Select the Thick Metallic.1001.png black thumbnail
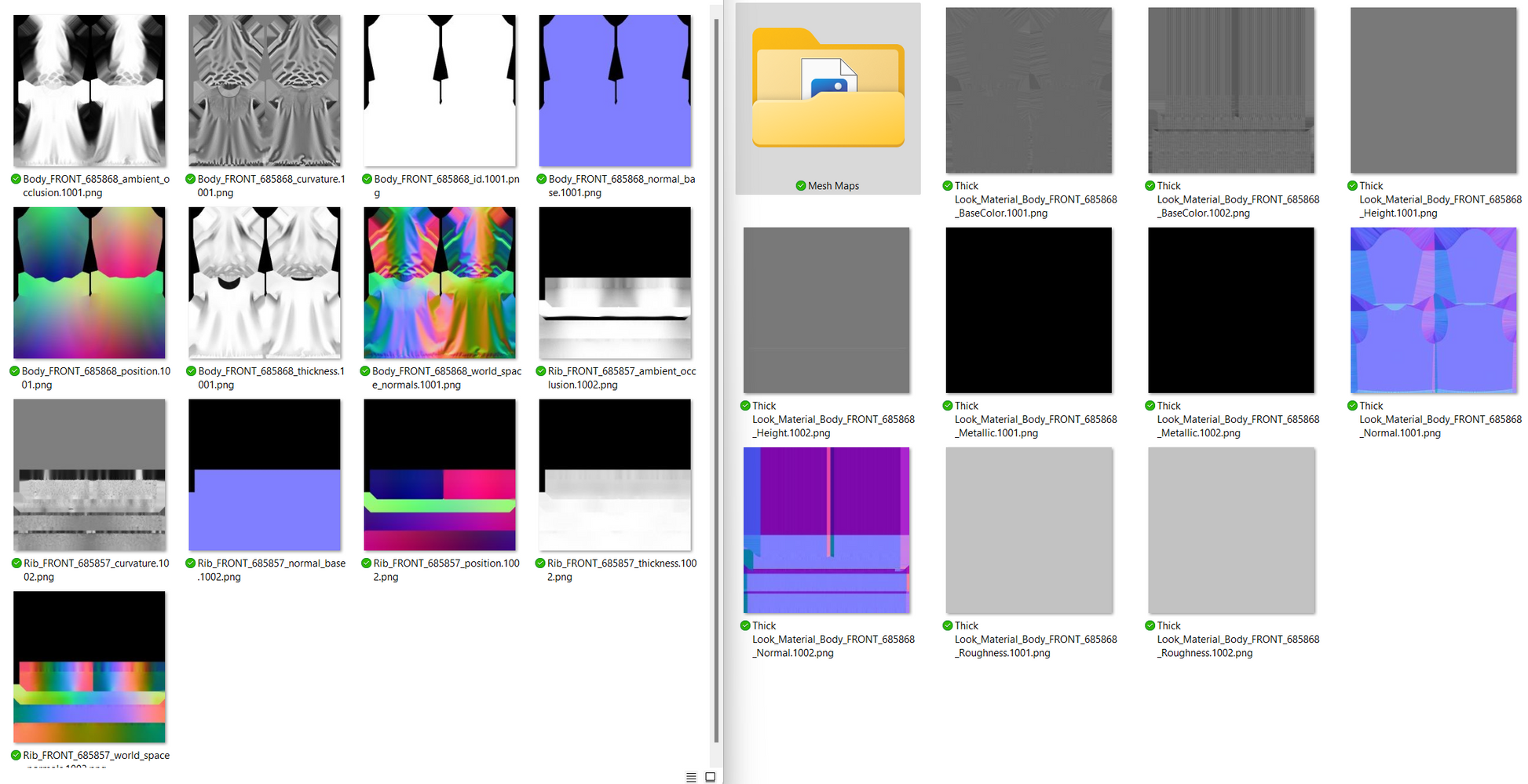1528x784 pixels. click(x=1029, y=310)
